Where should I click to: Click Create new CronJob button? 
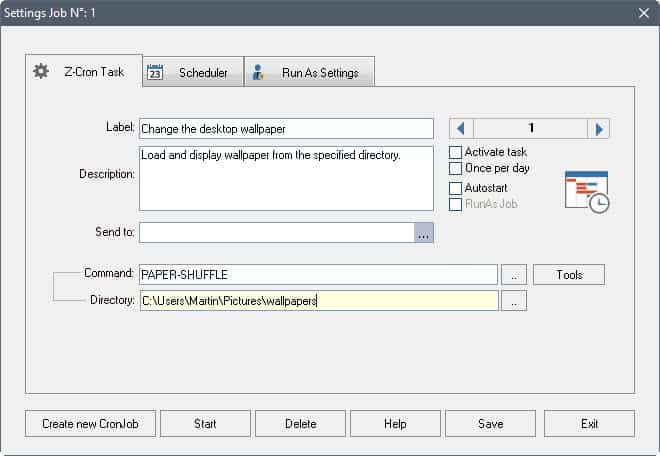point(90,424)
